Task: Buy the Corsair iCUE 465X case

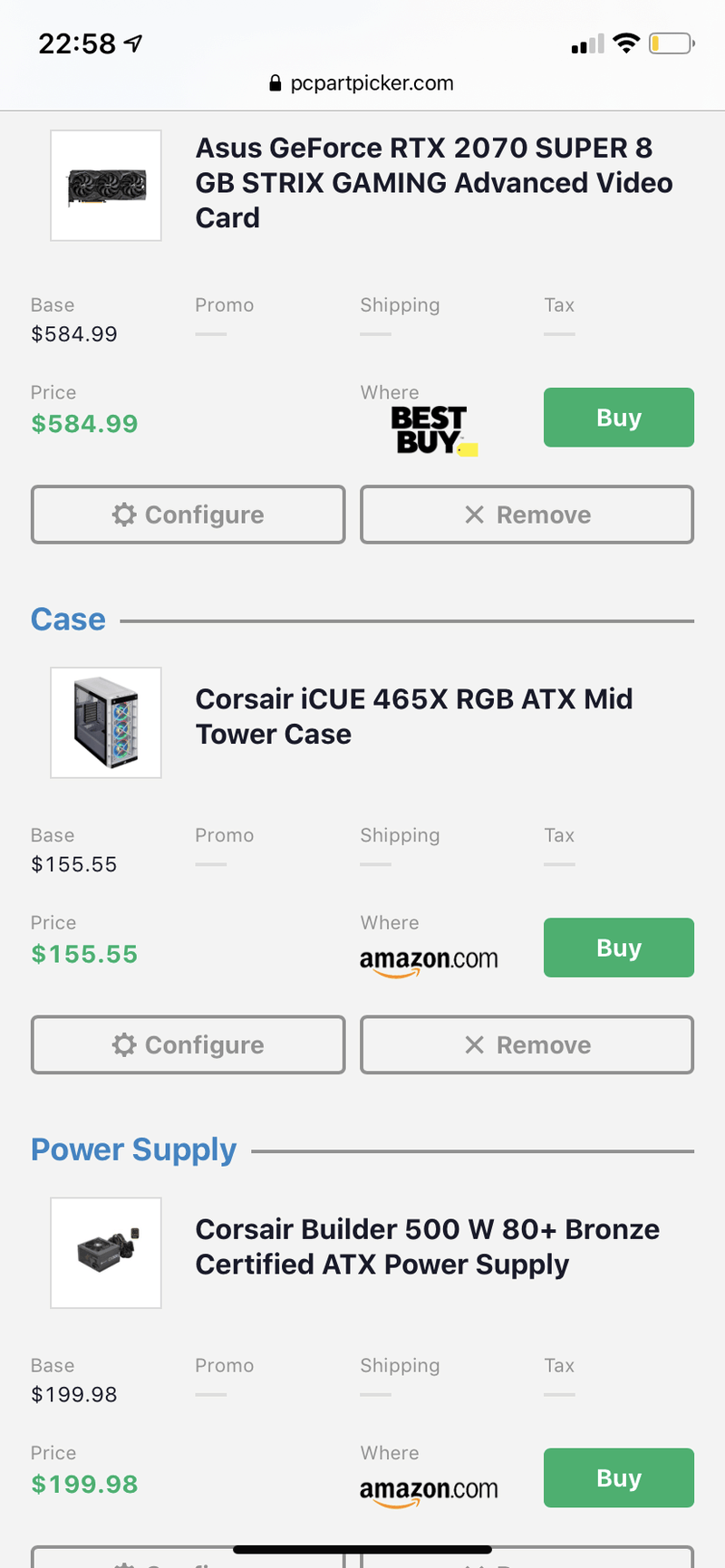Action: tap(618, 948)
